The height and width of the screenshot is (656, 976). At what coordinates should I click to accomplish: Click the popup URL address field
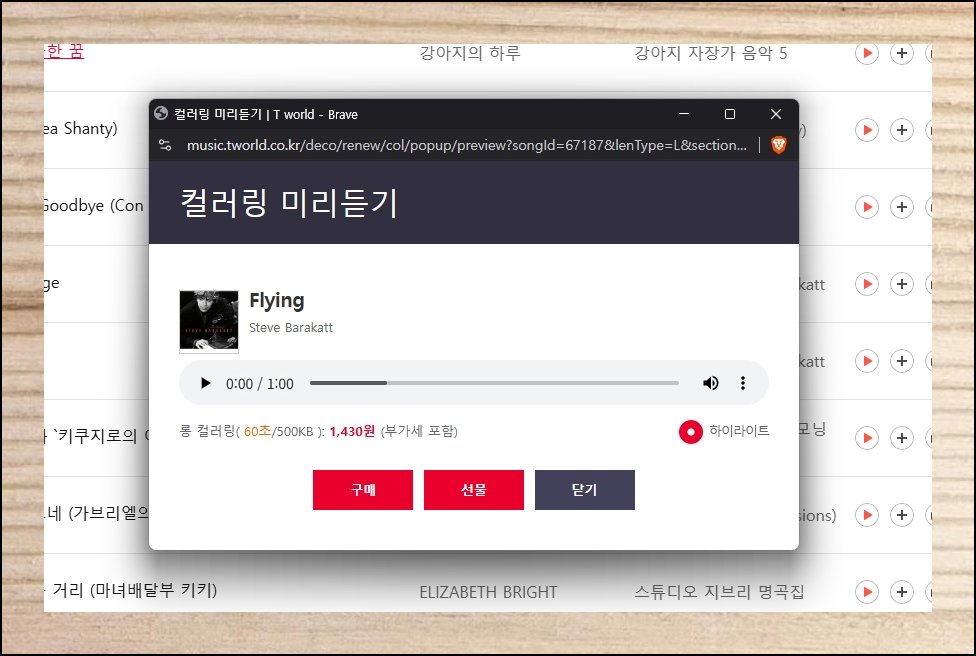click(467, 145)
